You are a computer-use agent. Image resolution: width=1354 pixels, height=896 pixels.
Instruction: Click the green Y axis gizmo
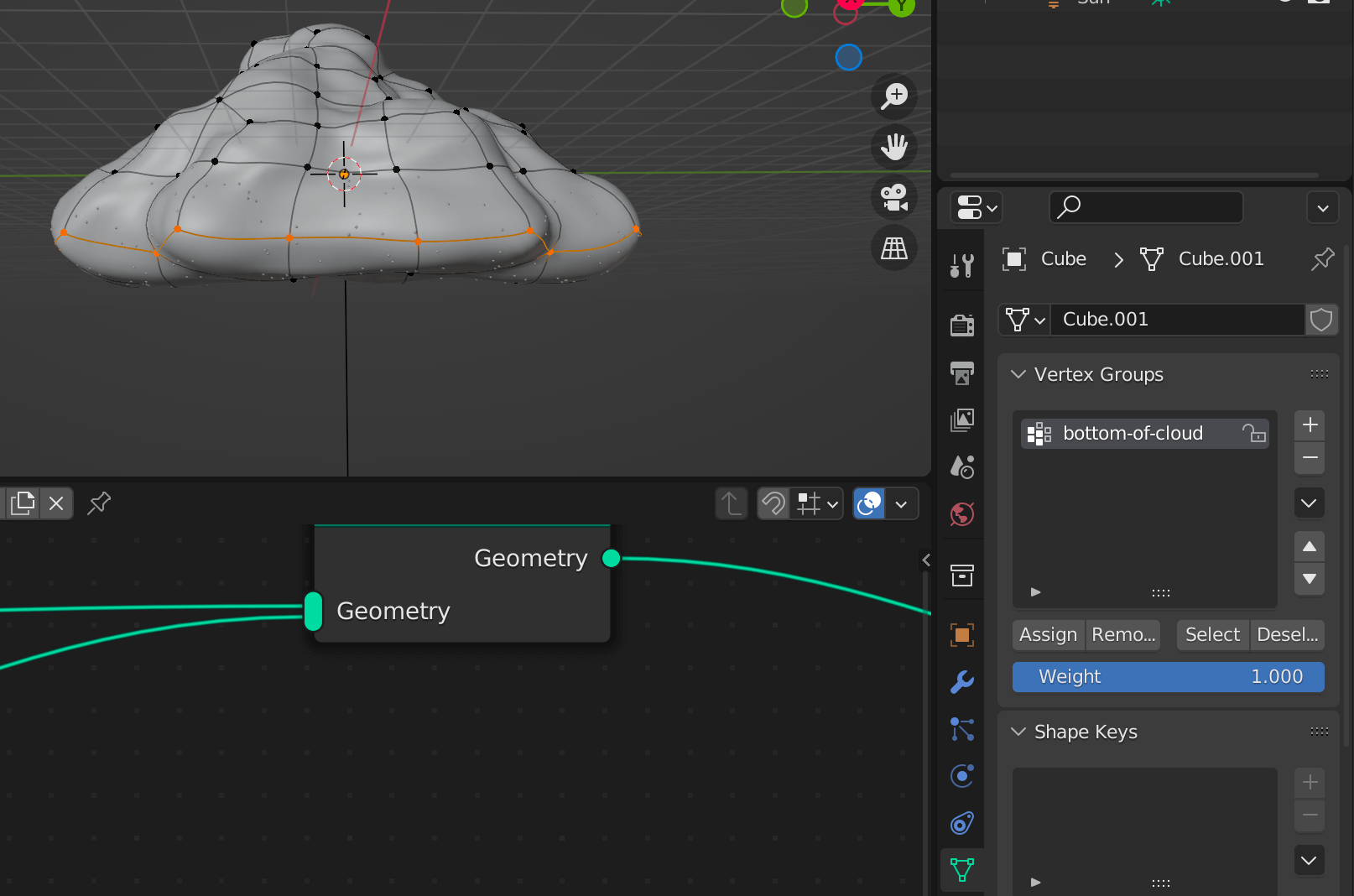click(902, 7)
